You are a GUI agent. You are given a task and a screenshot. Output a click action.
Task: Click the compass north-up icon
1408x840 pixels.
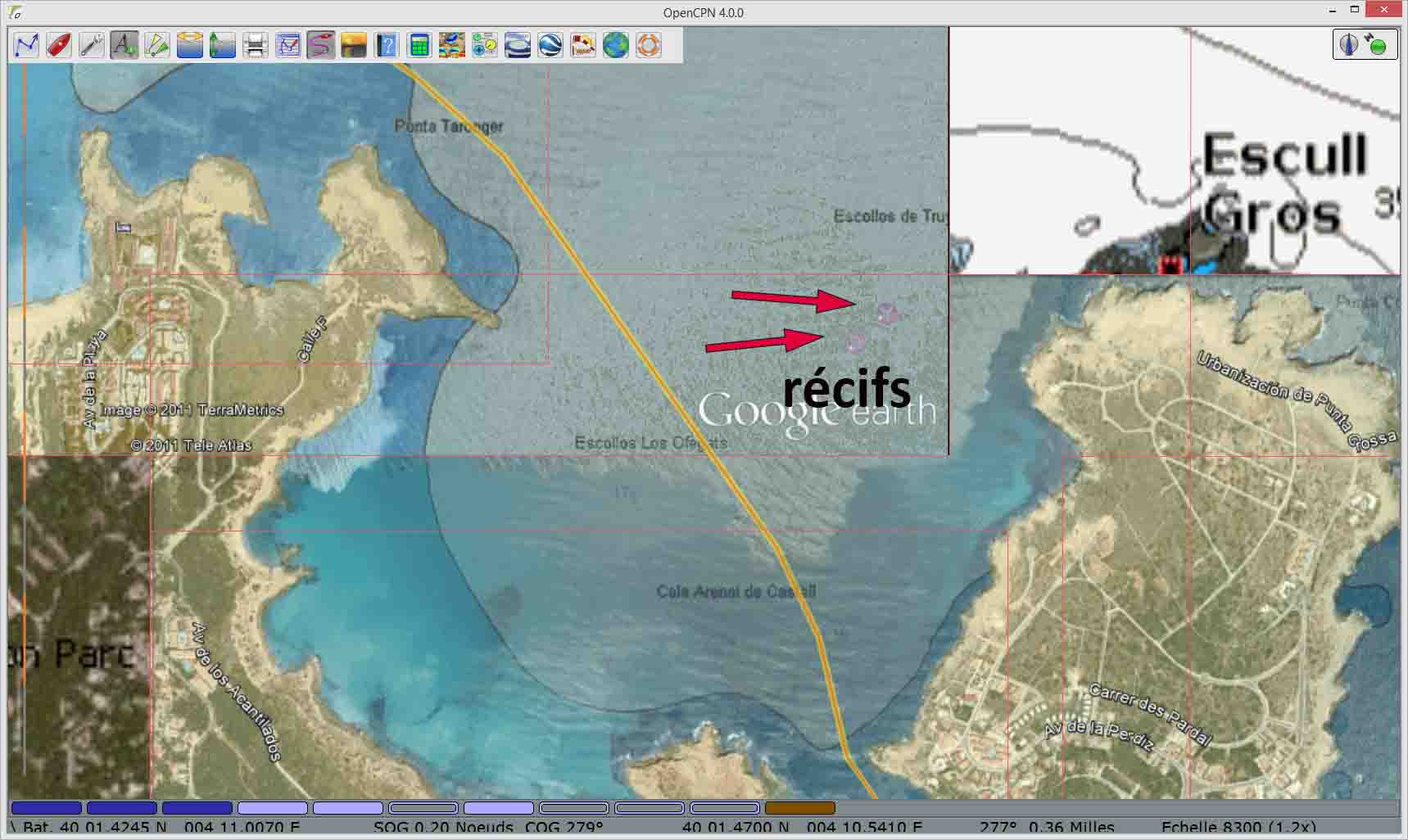1348,44
